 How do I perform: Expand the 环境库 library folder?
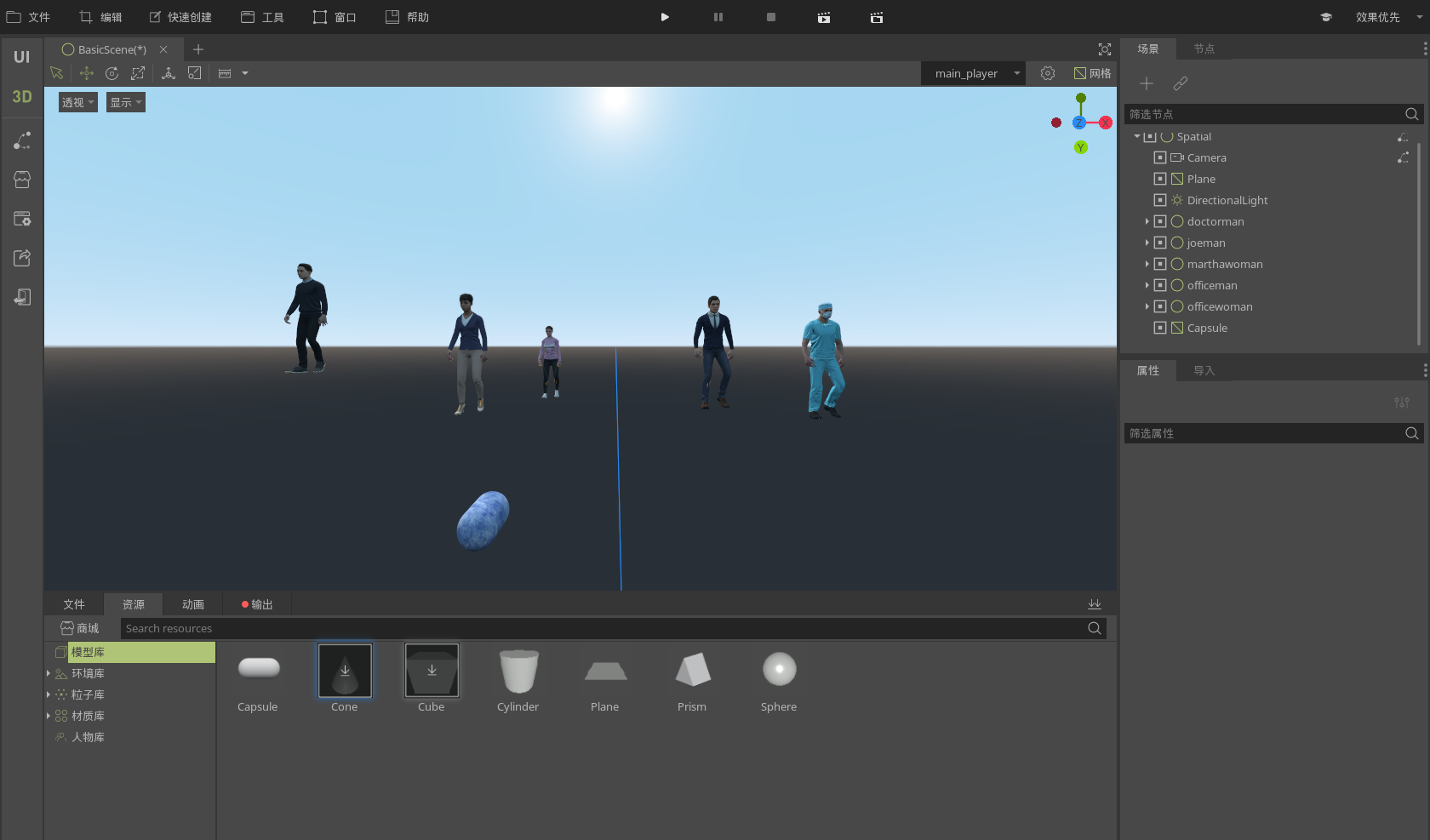(x=49, y=673)
